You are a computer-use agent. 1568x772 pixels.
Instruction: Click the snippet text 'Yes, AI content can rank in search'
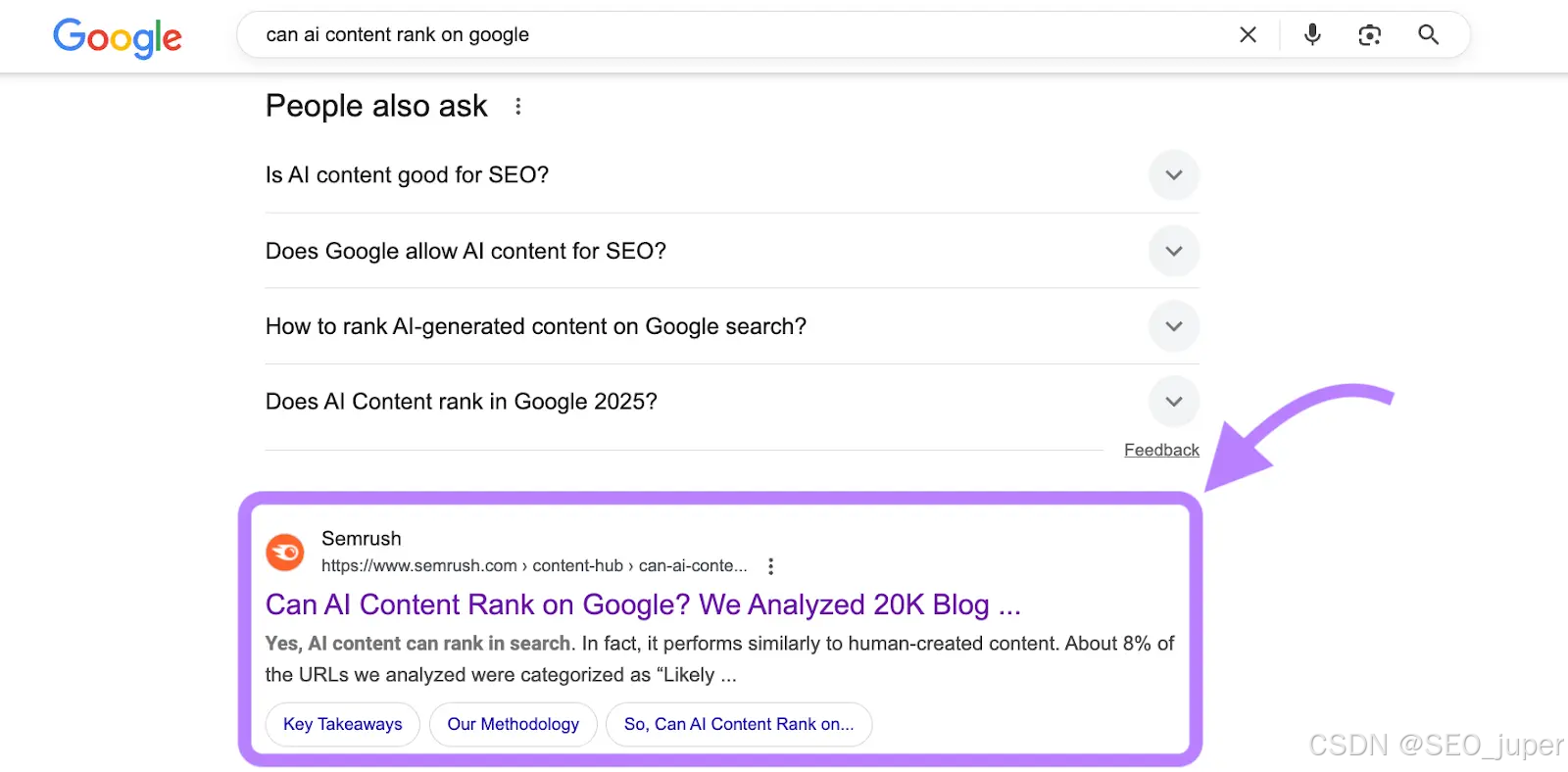[x=418, y=644]
